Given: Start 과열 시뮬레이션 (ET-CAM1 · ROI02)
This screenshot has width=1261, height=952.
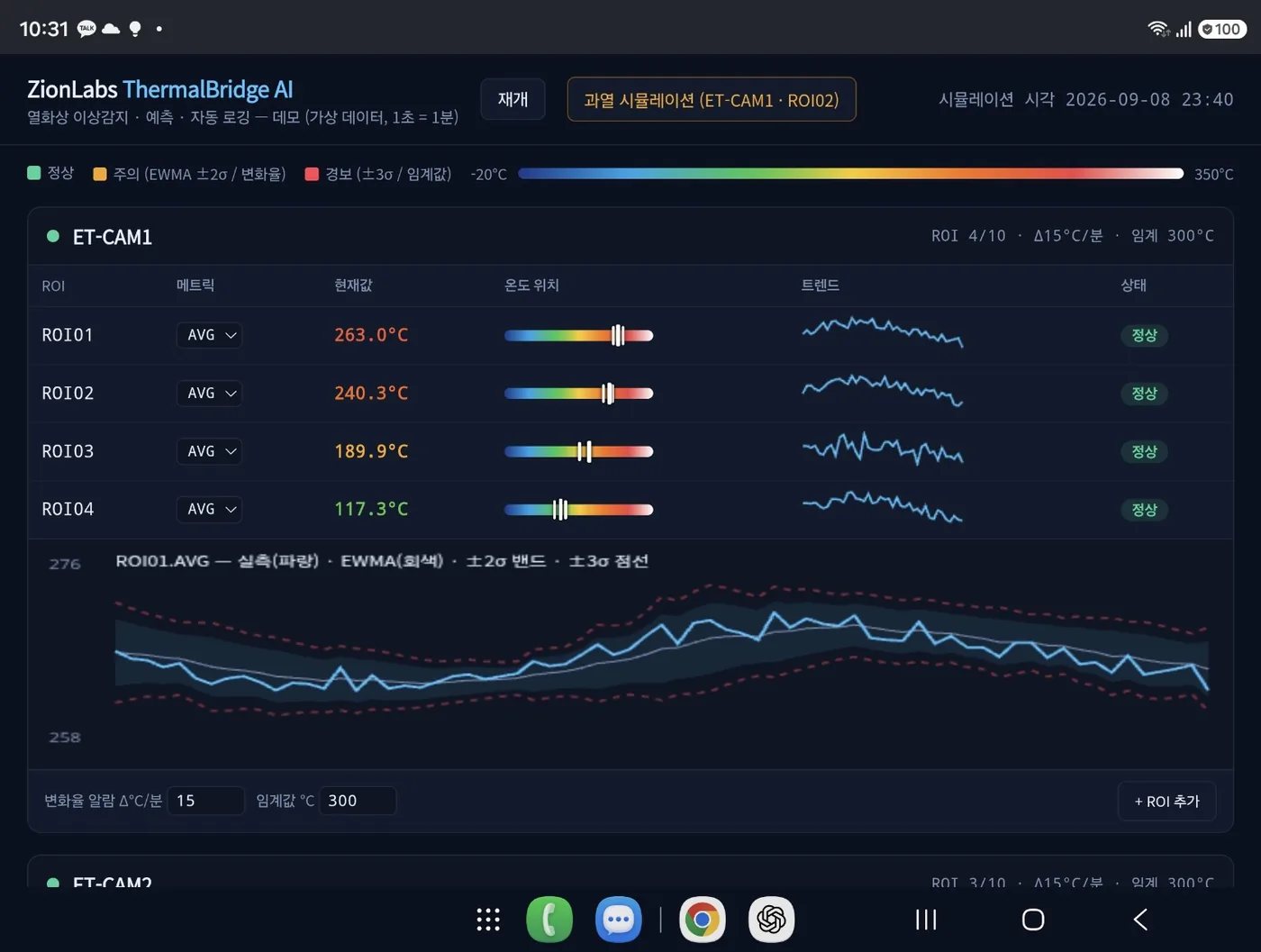Looking at the screenshot, I should (x=712, y=99).
